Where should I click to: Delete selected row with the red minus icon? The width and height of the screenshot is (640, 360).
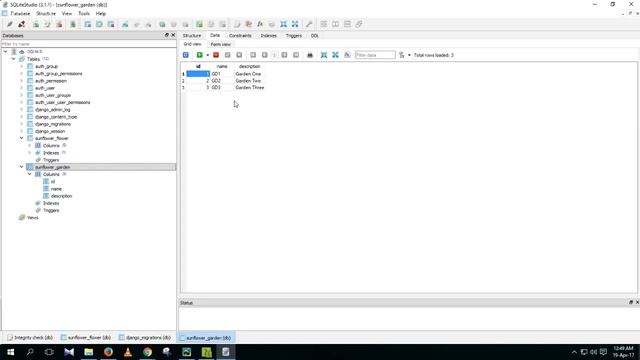[x=216, y=55]
